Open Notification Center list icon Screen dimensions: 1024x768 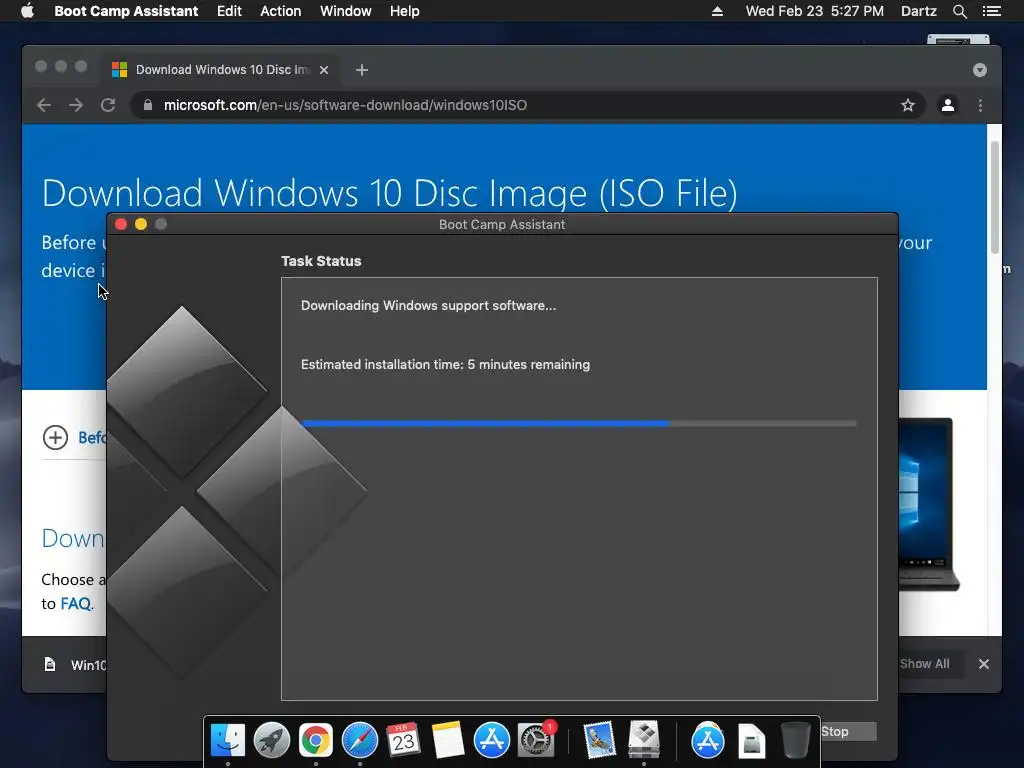(x=991, y=11)
